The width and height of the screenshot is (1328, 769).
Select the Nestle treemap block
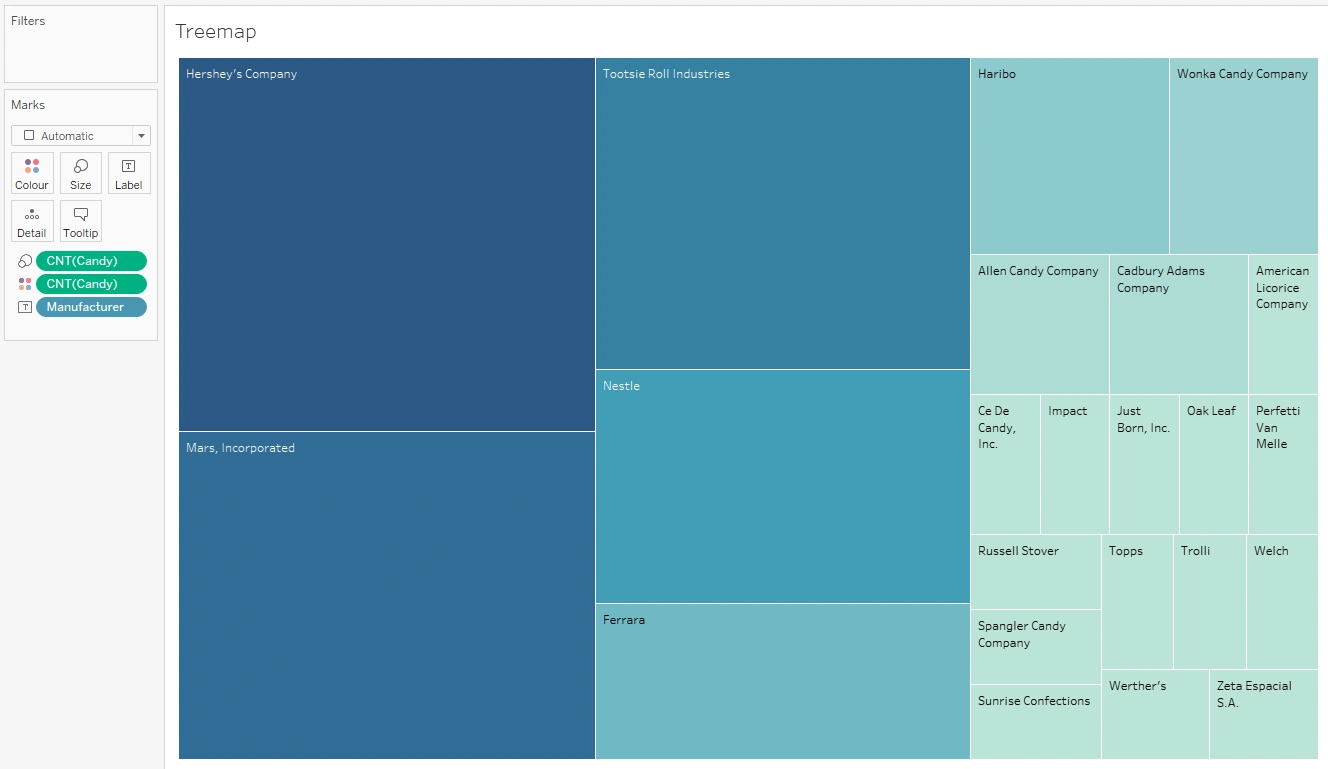tap(782, 487)
